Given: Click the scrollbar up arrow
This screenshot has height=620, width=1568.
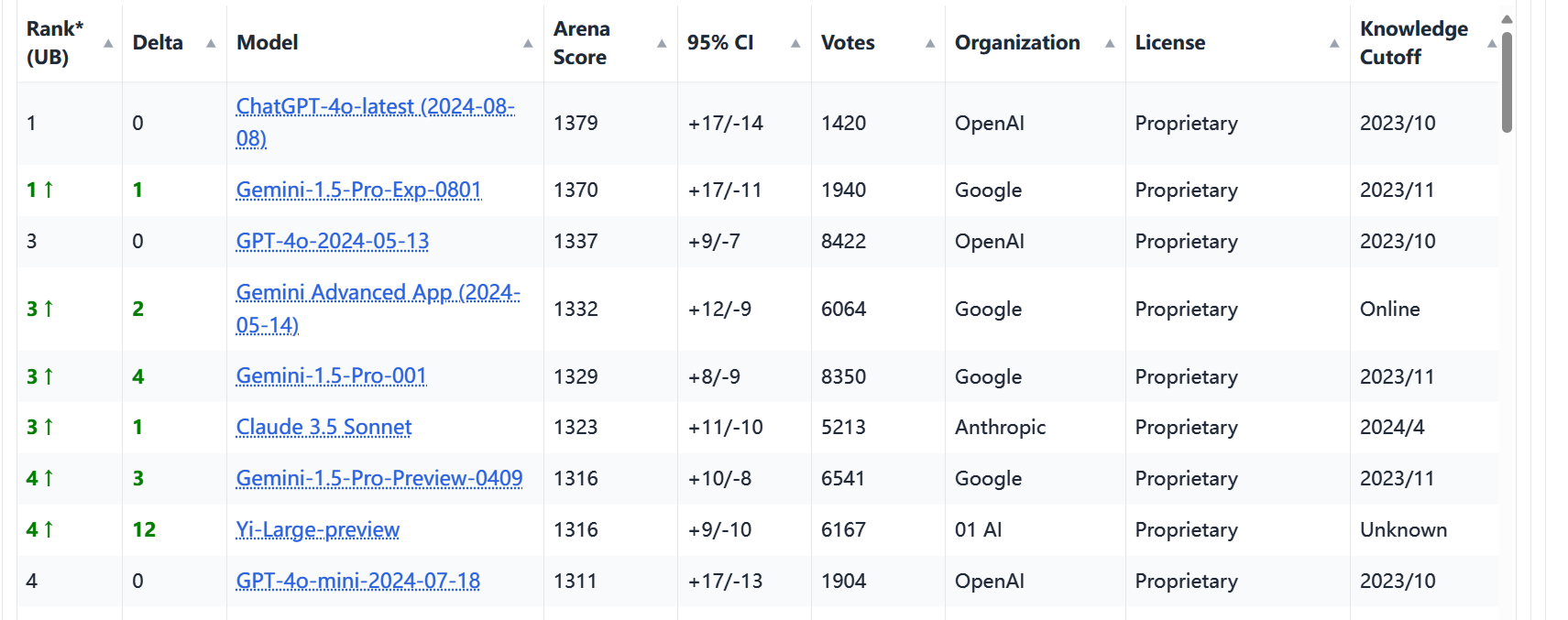Looking at the screenshot, I should pos(1507,19).
